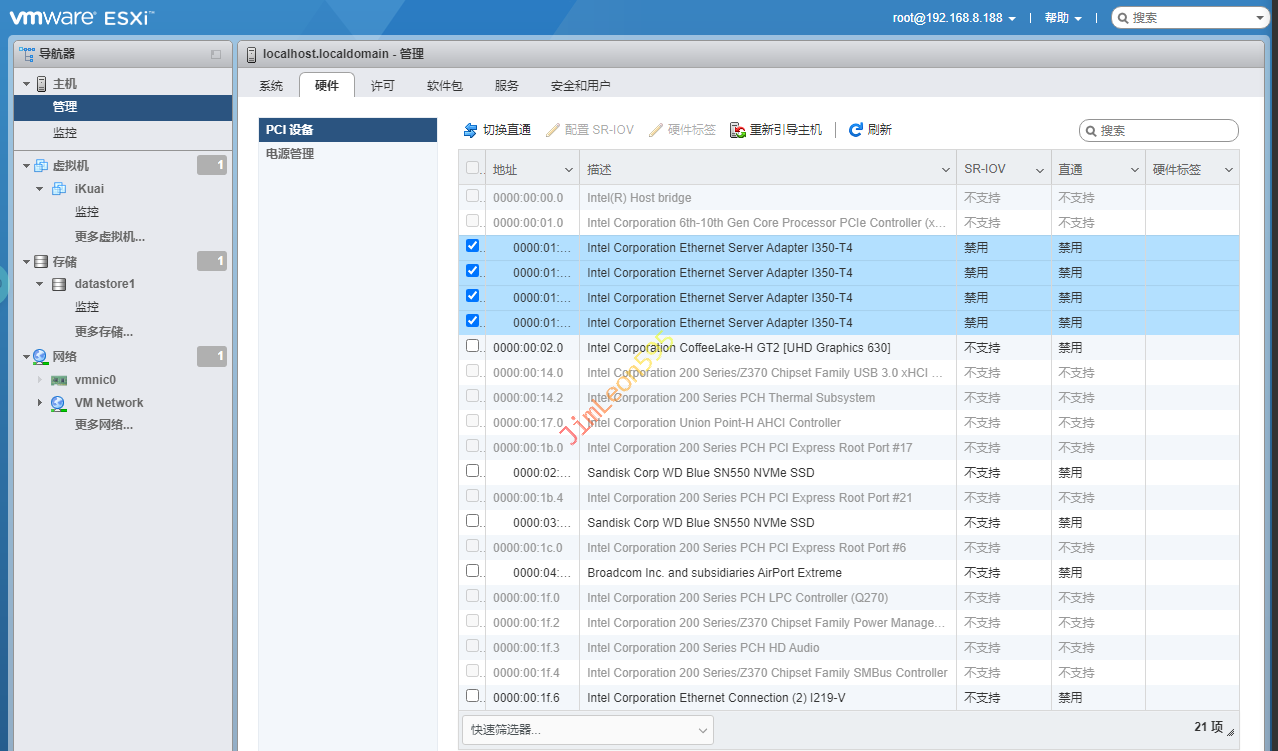This screenshot has height=751, width=1278.
Task: Select 电源管理 in the hardware list
Action: point(290,154)
